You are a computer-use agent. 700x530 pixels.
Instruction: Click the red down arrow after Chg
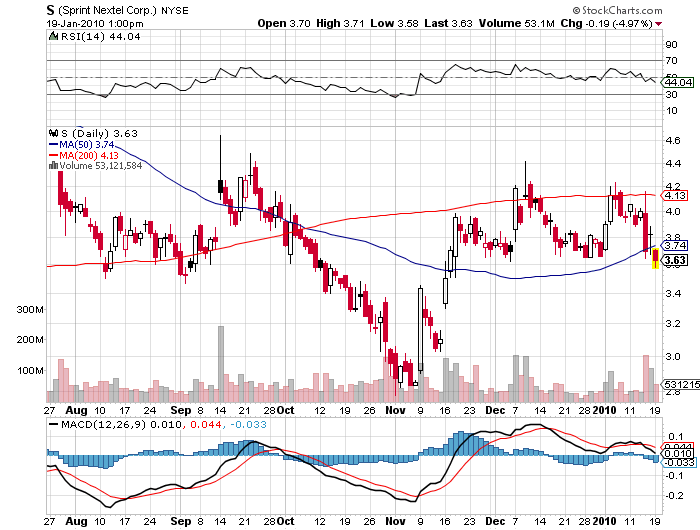658,24
